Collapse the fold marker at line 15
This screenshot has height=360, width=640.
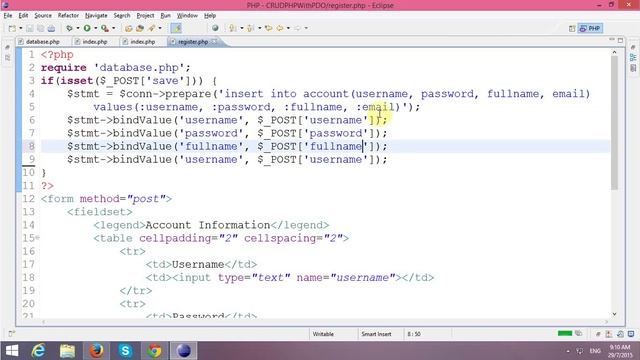pos(38,238)
